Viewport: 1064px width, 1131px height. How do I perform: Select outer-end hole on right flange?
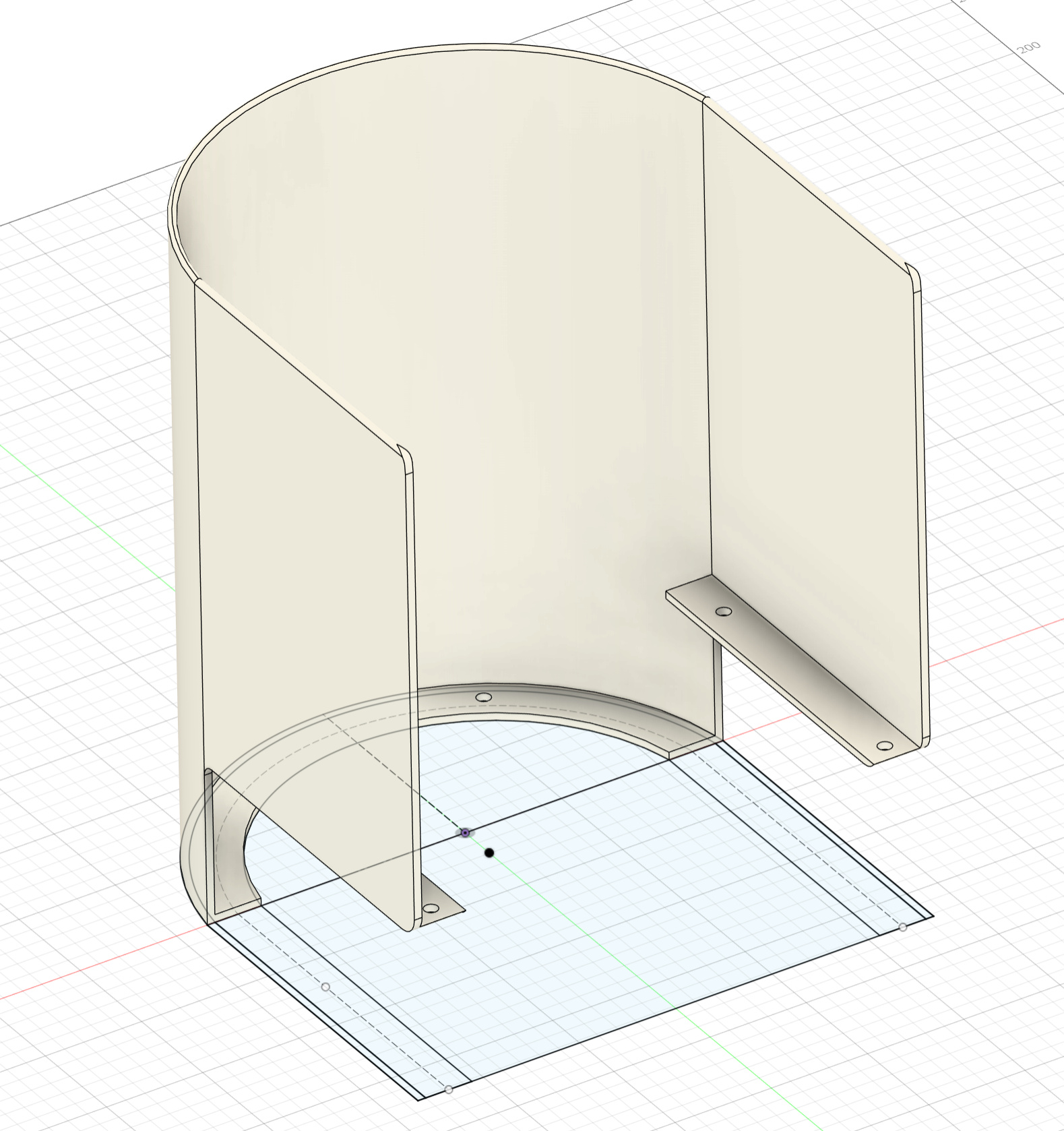(x=885, y=746)
